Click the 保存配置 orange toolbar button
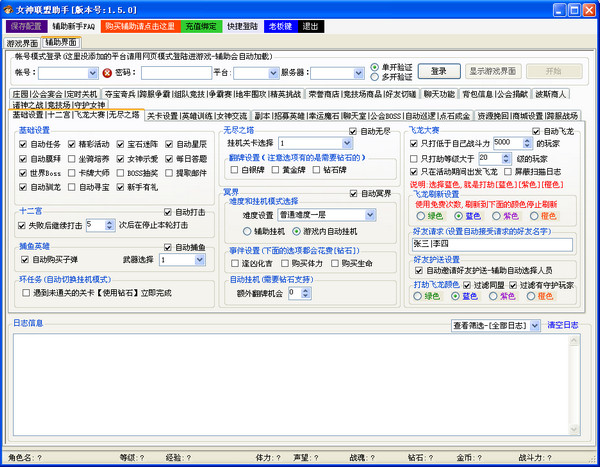Viewport: 600px width, 467px height. point(25,26)
